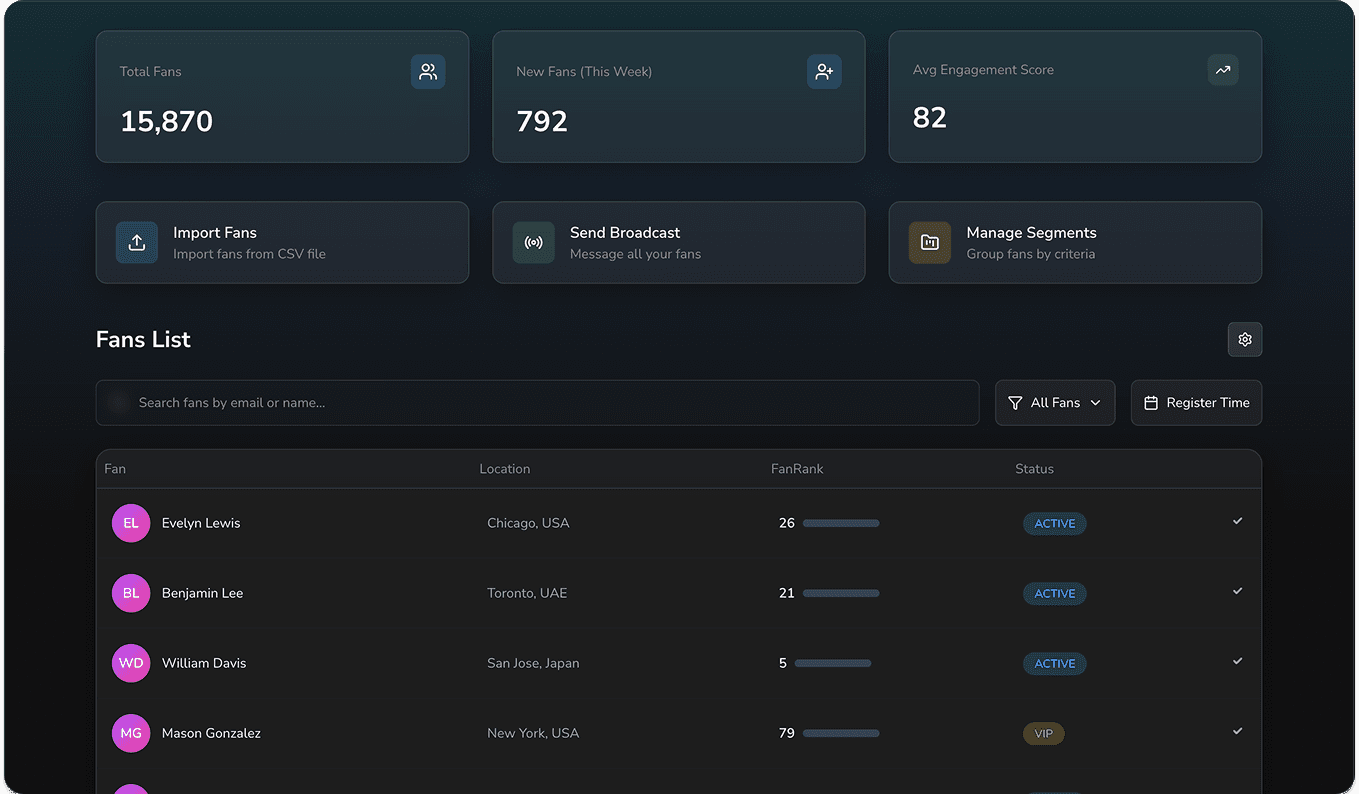Select the Status column header
1359x794 pixels.
[1034, 468]
